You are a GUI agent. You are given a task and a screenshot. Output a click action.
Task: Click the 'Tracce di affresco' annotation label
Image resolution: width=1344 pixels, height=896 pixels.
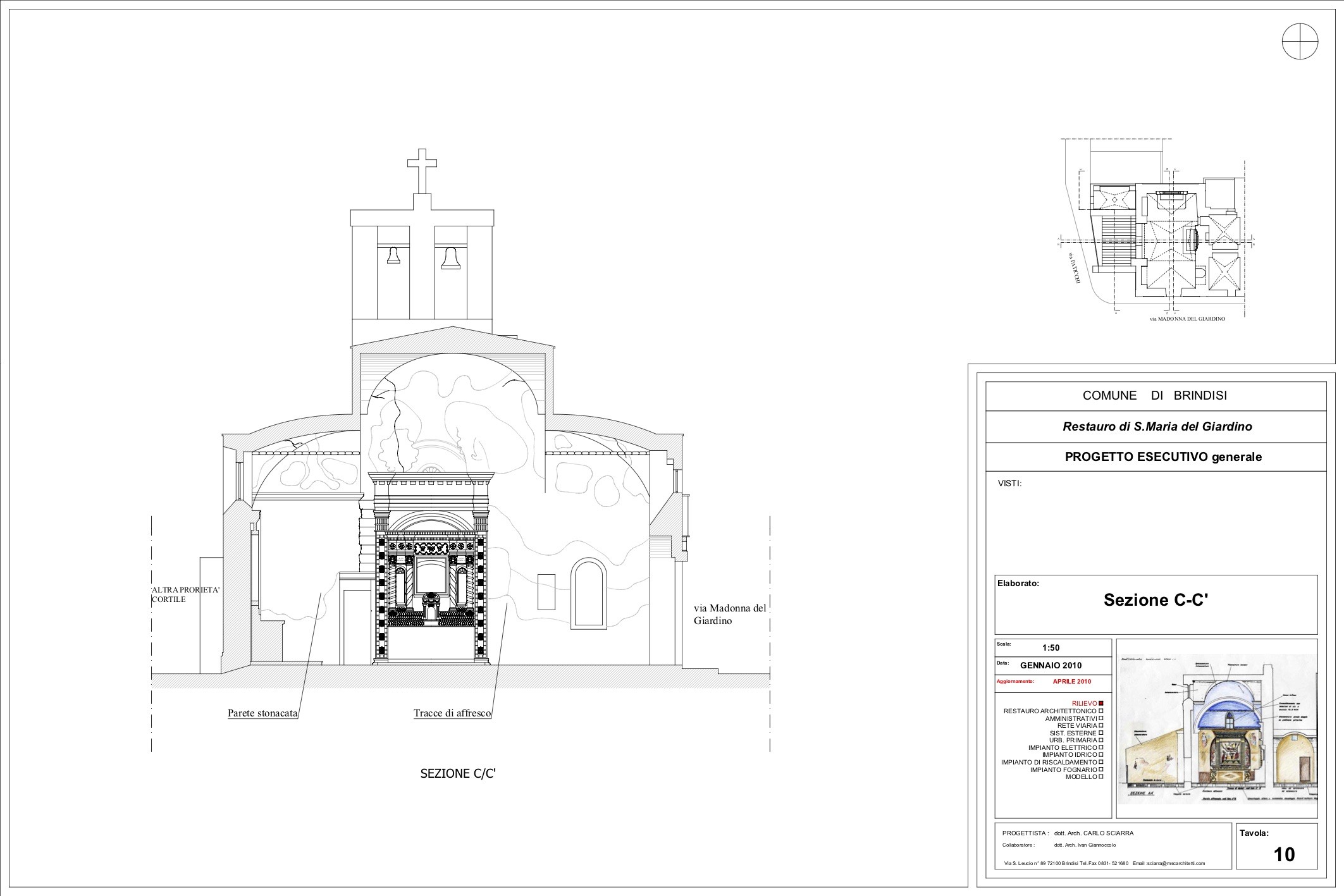point(452,713)
